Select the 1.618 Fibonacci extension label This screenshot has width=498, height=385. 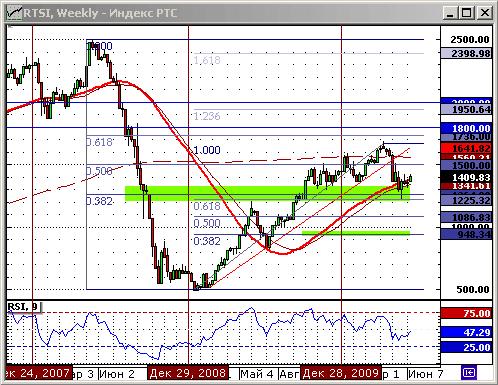(x=207, y=60)
